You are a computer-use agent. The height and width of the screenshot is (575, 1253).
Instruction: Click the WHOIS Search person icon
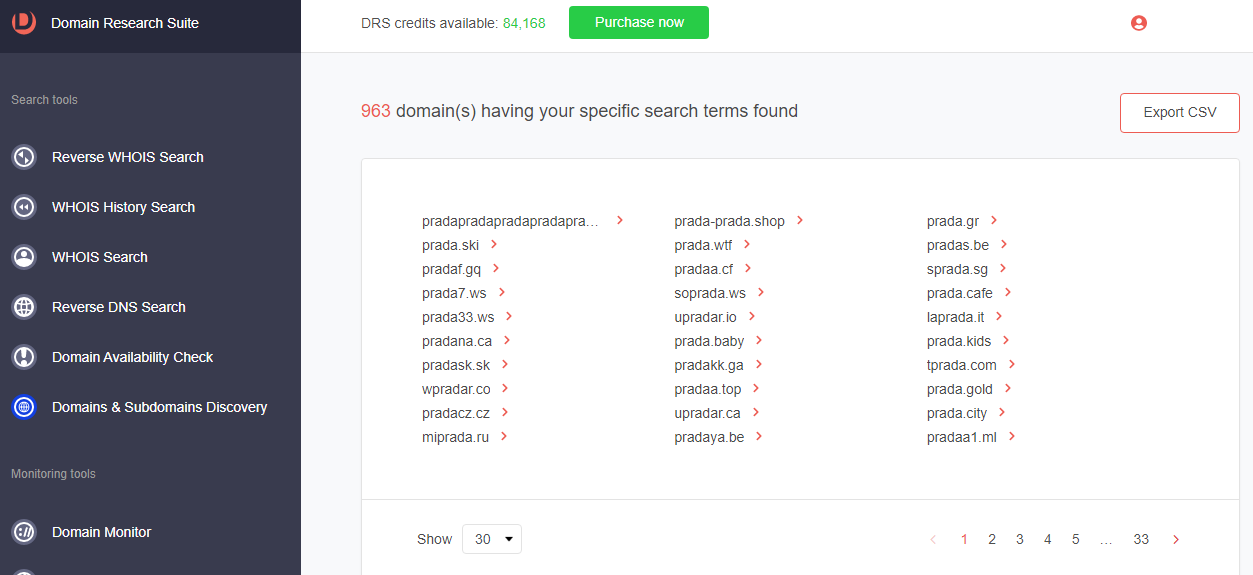(24, 257)
